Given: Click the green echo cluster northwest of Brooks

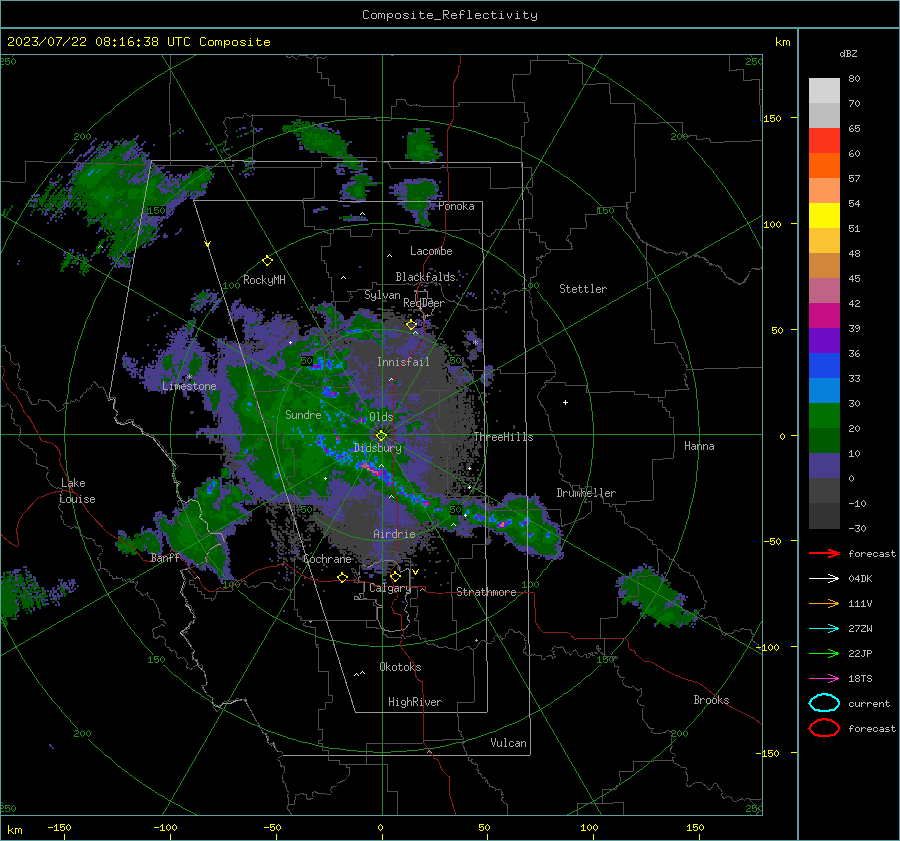Looking at the screenshot, I should [655, 597].
